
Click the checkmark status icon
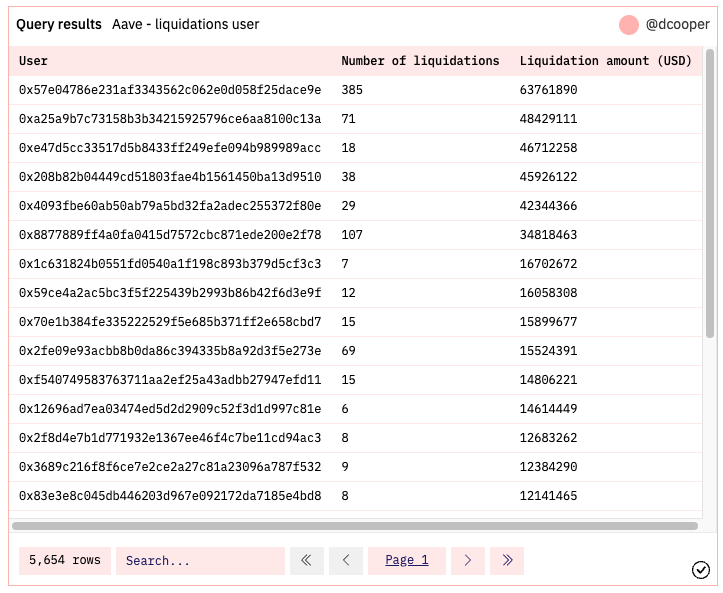[700, 569]
